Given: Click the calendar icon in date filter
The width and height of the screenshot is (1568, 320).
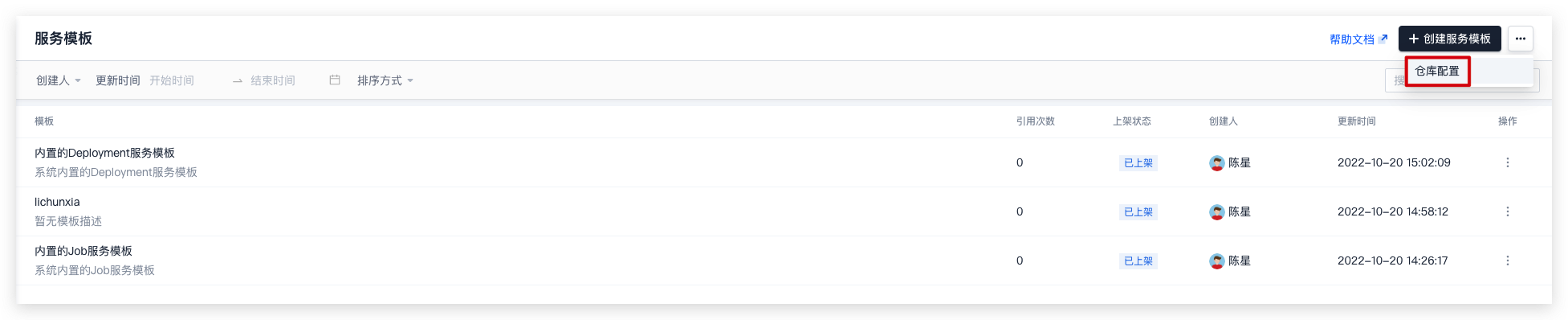Looking at the screenshot, I should tap(335, 80).
